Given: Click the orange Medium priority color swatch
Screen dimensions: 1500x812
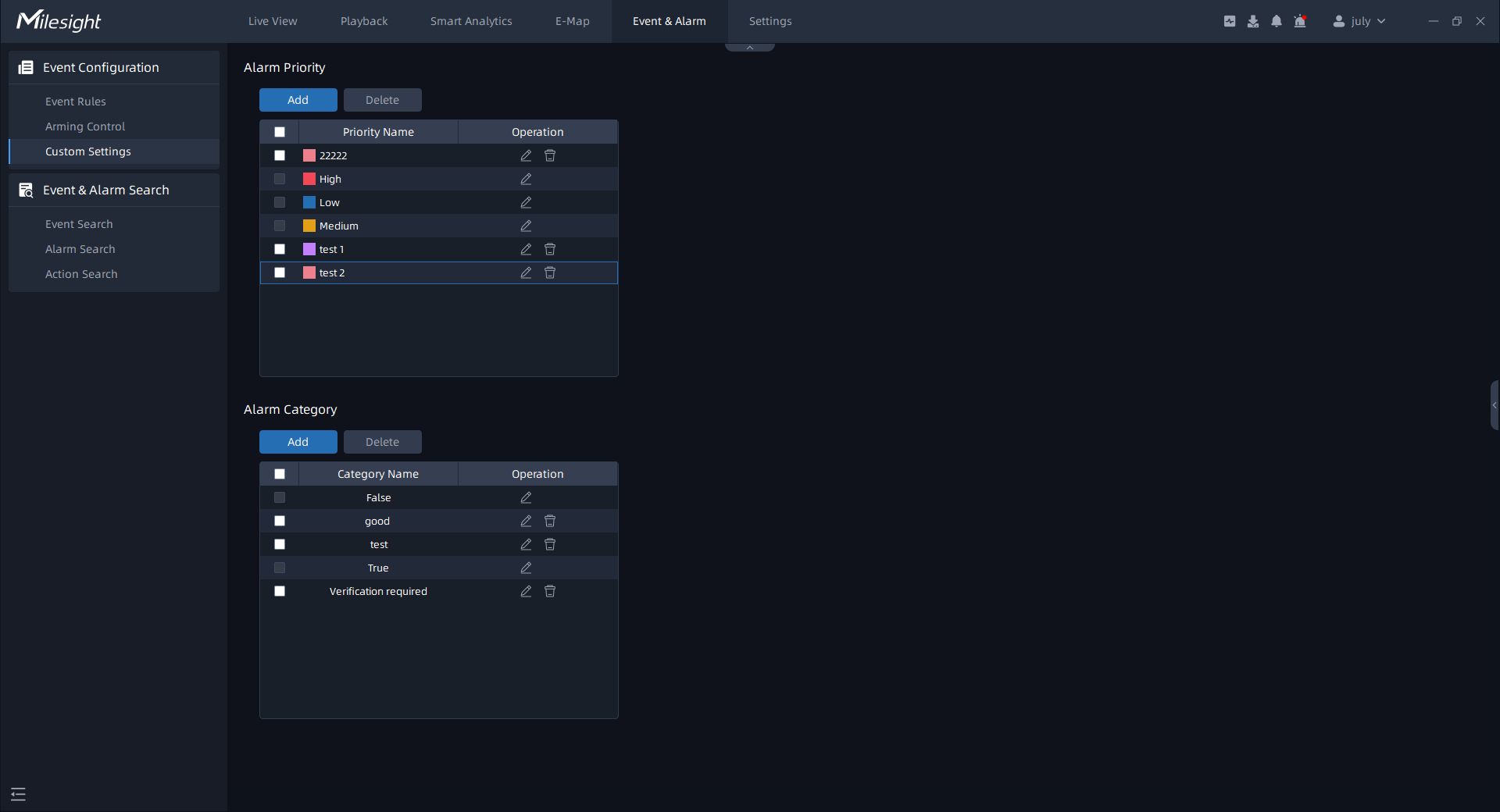Looking at the screenshot, I should [309, 226].
